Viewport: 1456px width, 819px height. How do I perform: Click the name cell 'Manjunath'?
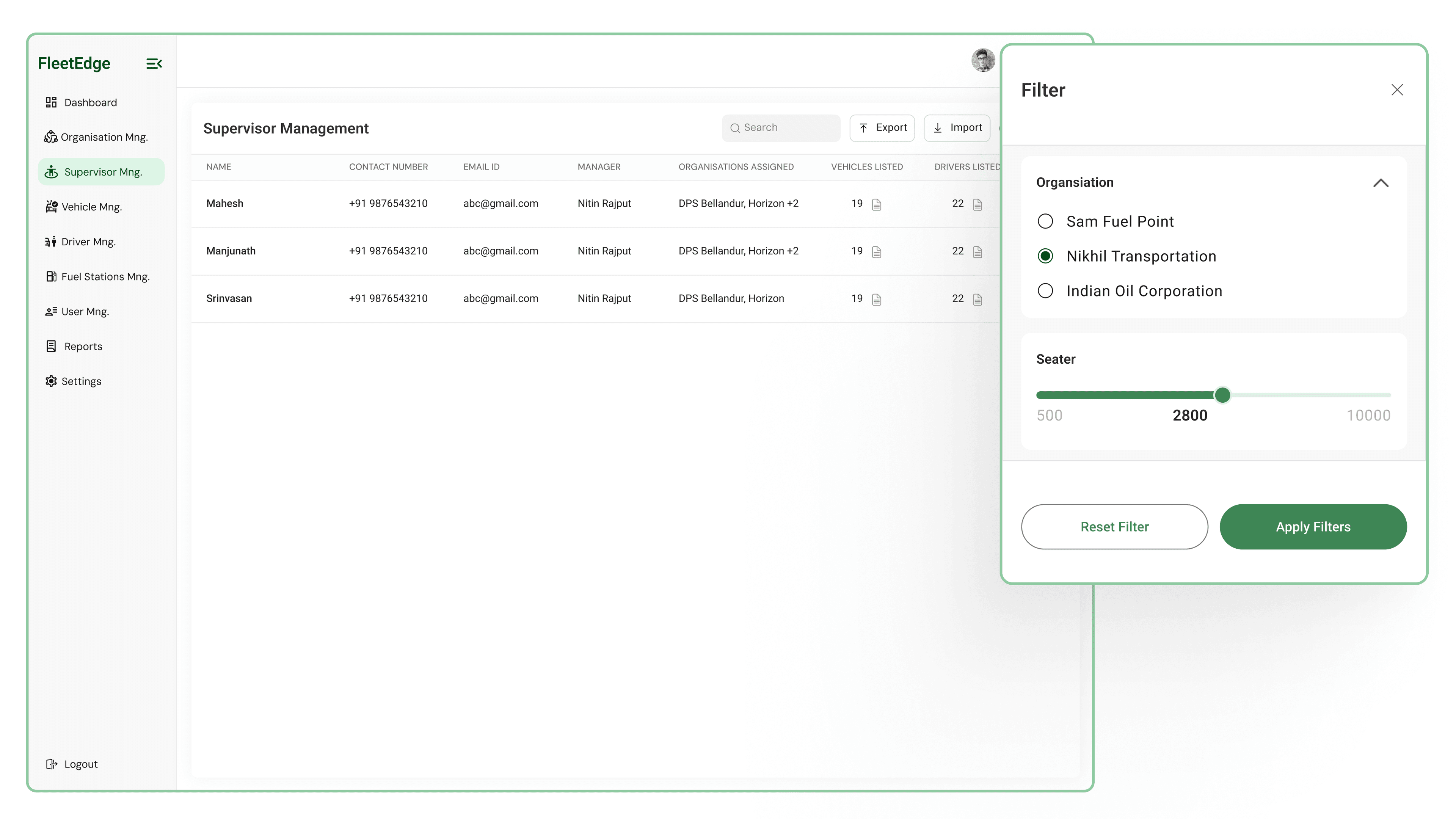231,251
